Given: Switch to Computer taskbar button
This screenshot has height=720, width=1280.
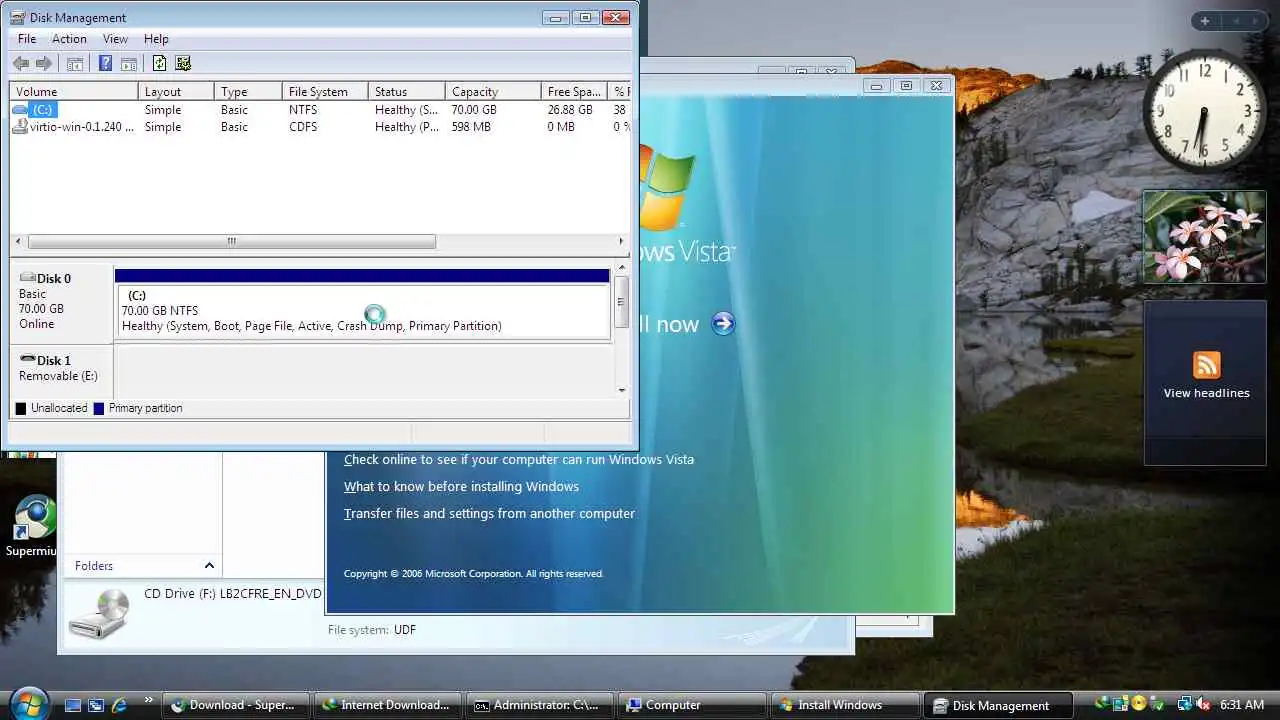Looking at the screenshot, I should (693, 705).
